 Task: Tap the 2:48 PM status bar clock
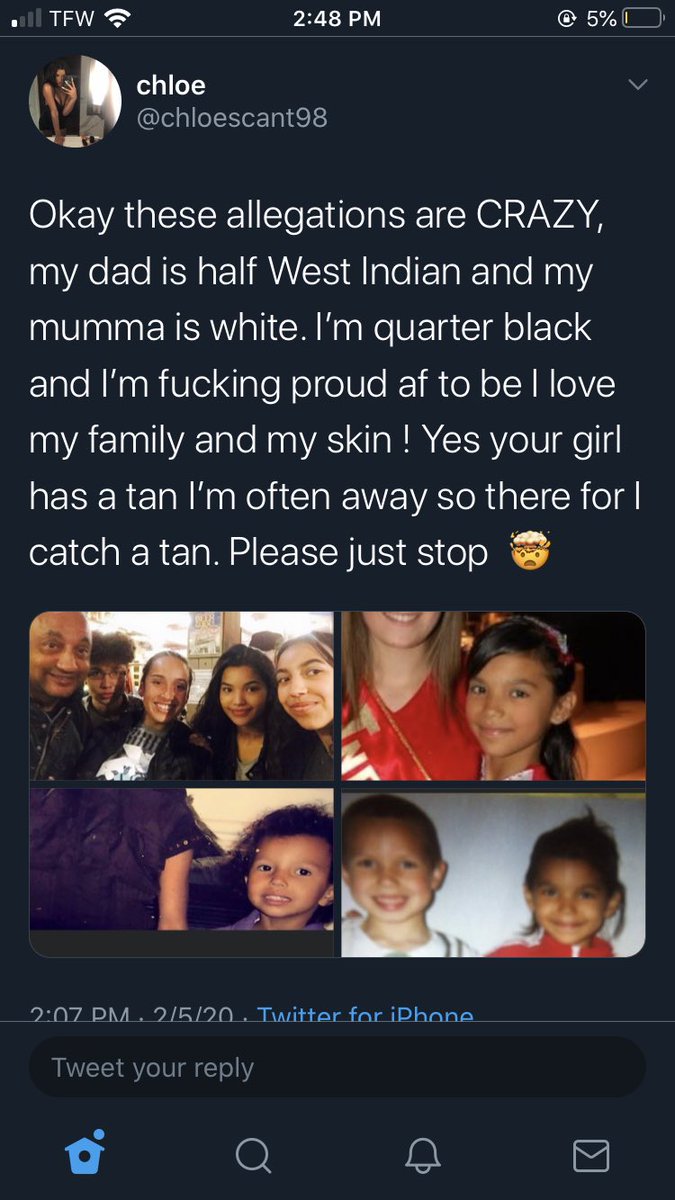337,18
